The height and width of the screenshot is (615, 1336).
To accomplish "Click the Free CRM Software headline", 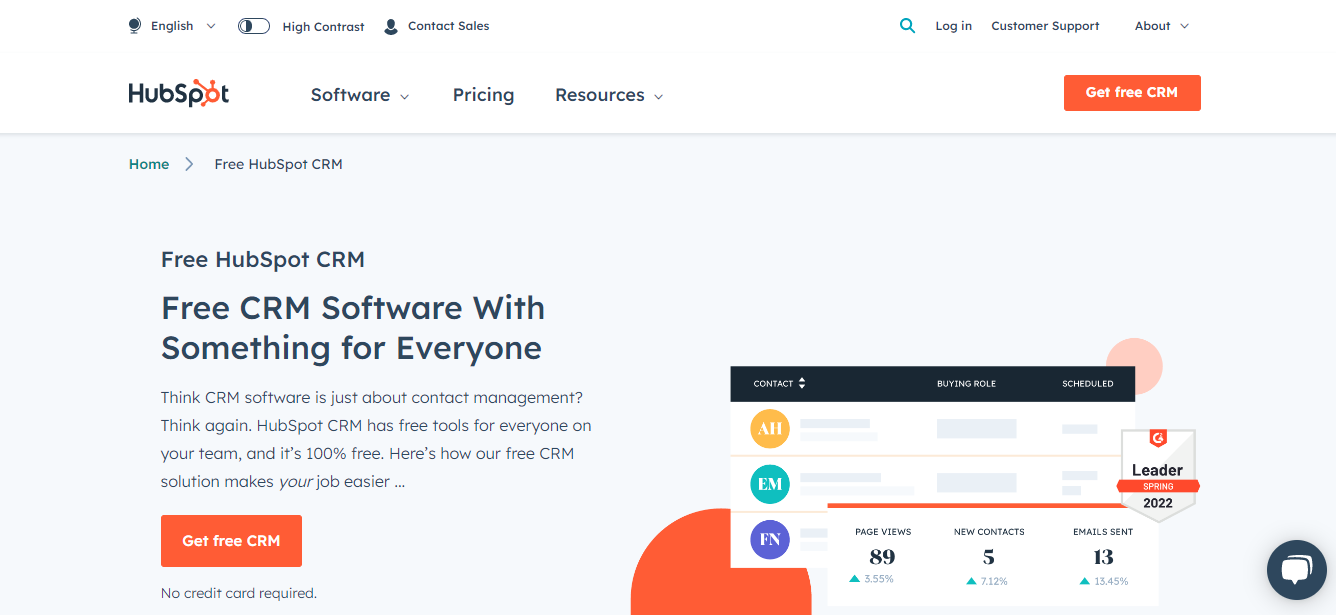I will point(353,327).
